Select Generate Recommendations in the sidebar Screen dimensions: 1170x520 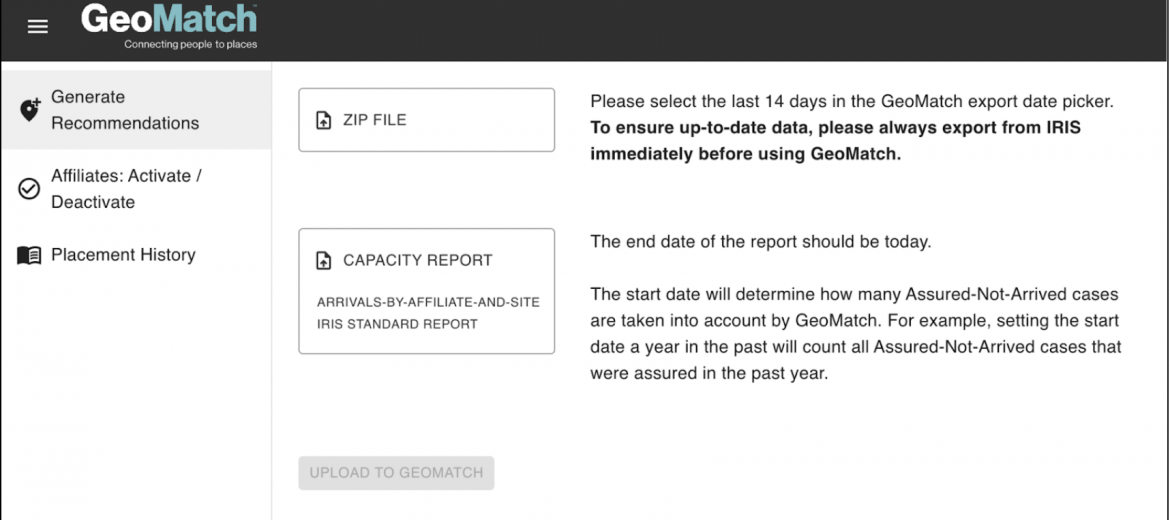click(x=136, y=110)
